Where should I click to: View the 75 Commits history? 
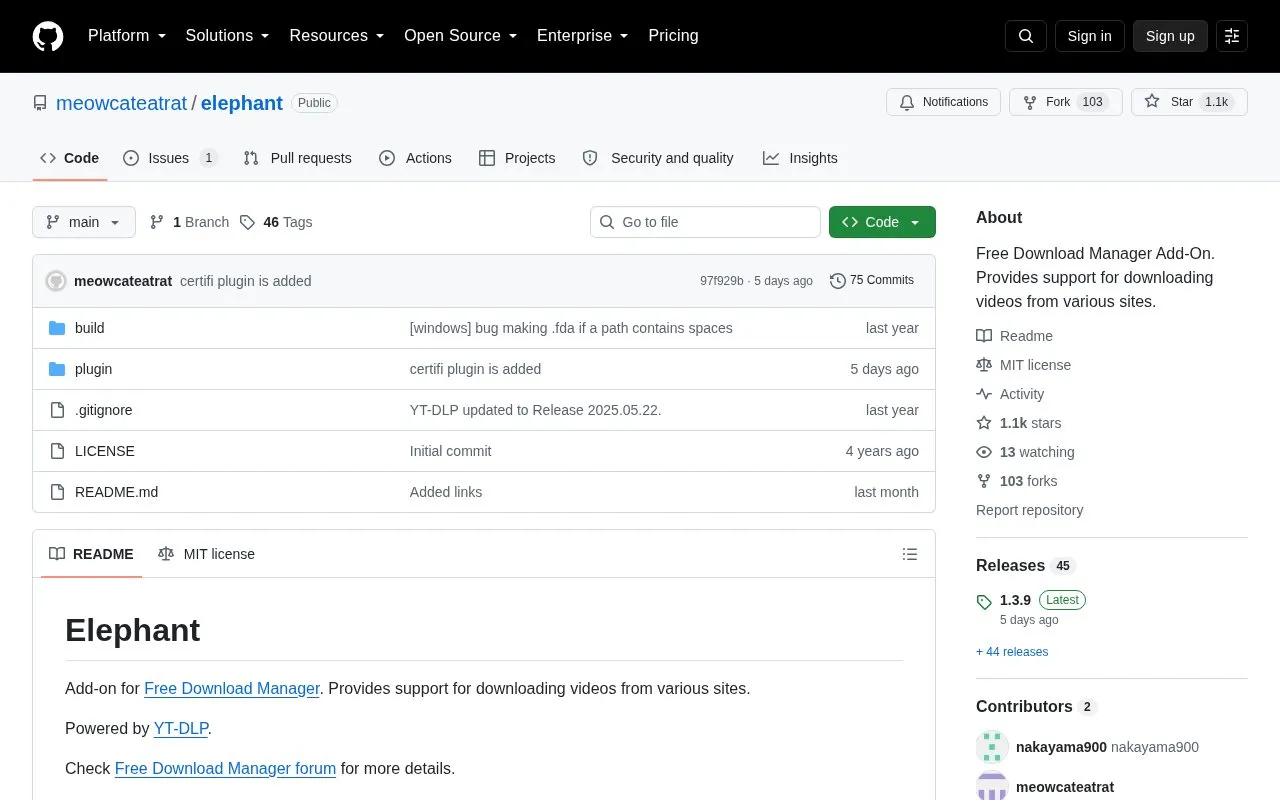872,280
